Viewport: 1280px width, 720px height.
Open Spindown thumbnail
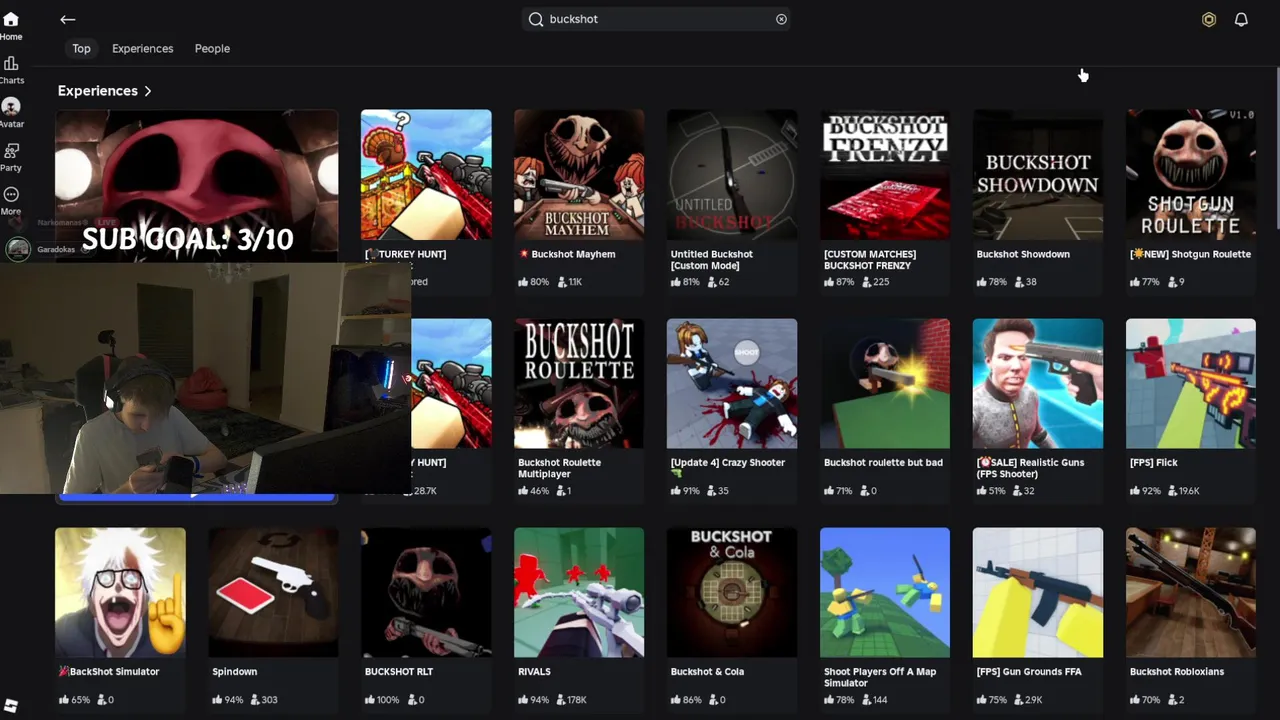[273, 593]
